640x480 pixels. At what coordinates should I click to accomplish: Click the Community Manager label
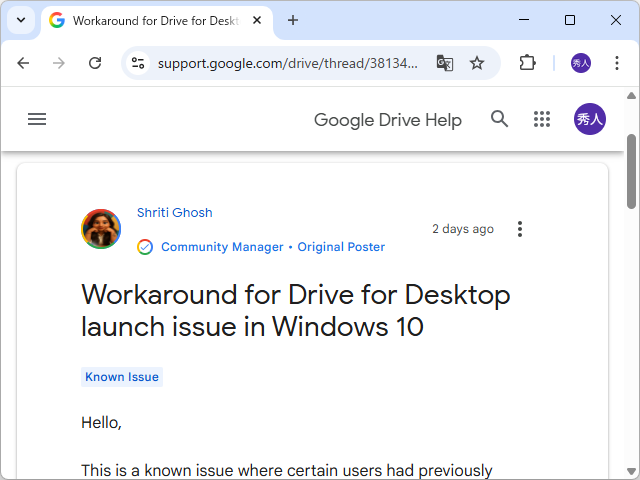tap(222, 247)
